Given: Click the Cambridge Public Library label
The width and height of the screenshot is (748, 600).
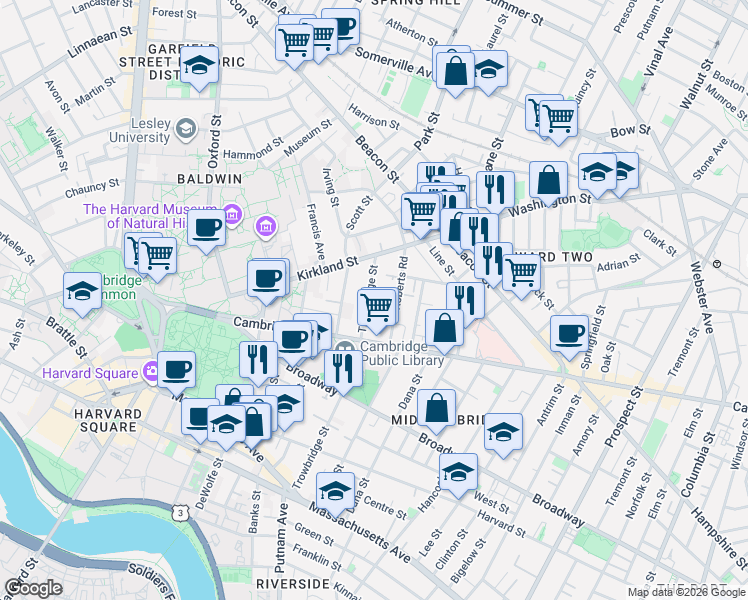Looking at the screenshot, I should click(x=403, y=353).
